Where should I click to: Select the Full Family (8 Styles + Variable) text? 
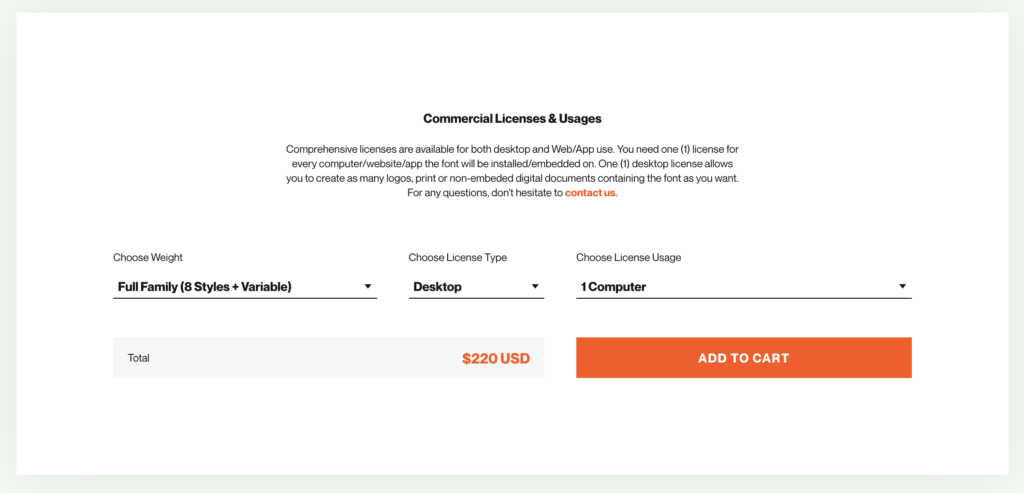tap(204, 287)
